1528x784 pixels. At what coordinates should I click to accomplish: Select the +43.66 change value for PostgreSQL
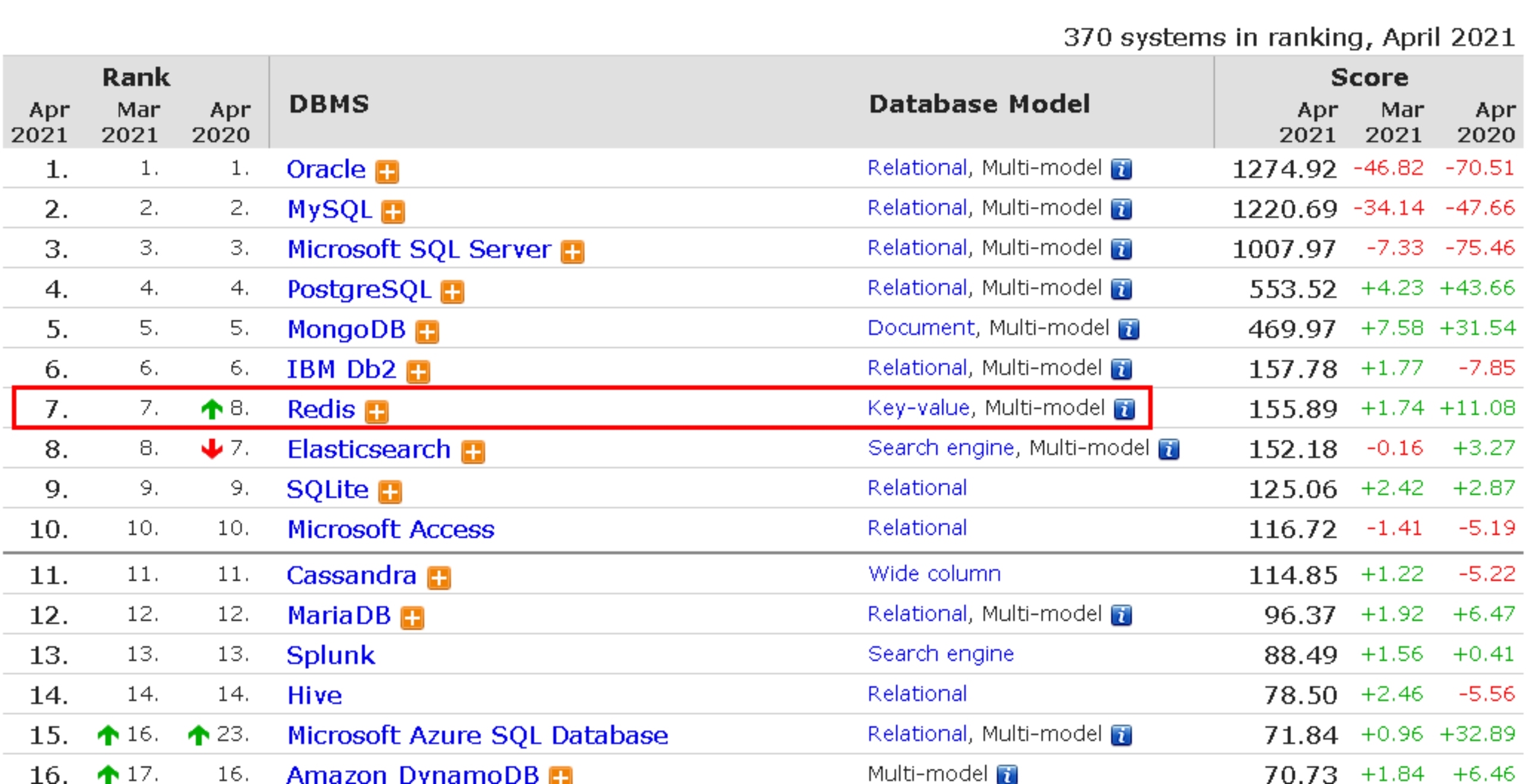(x=1477, y=288)
